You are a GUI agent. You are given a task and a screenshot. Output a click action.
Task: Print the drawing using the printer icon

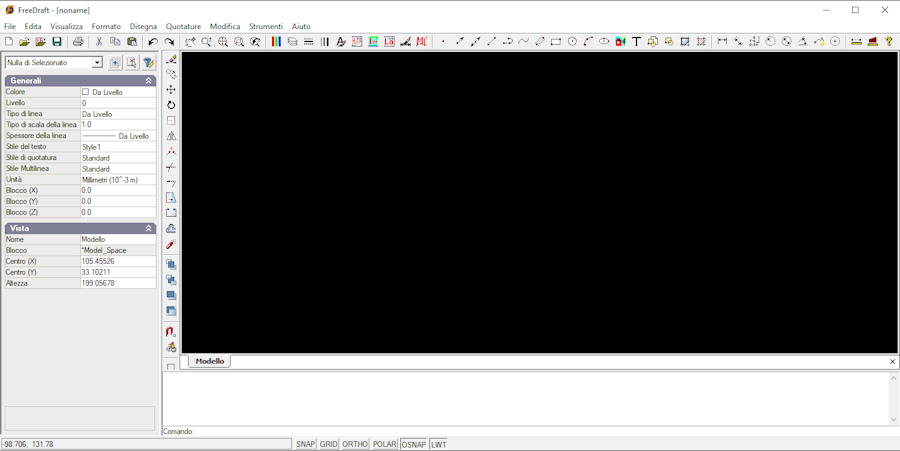[79, 41]
